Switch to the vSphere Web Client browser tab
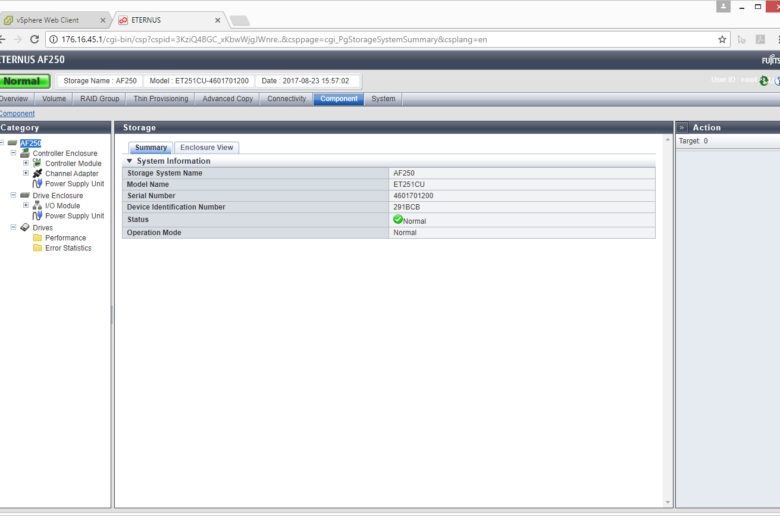Image resolution: width=780 pixels, height=516 pixels. coord(54,20)
